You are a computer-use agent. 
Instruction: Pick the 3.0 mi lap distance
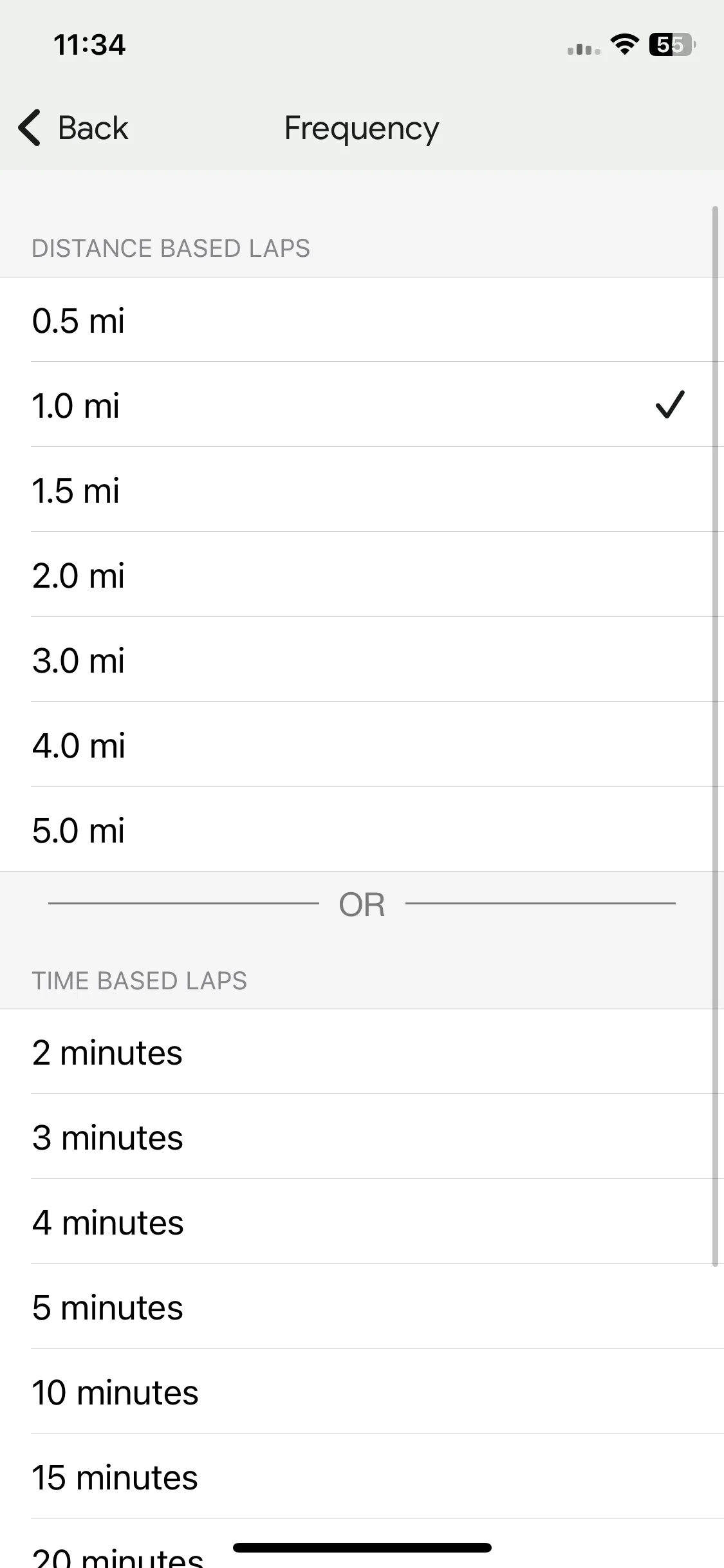coord(362,660)
